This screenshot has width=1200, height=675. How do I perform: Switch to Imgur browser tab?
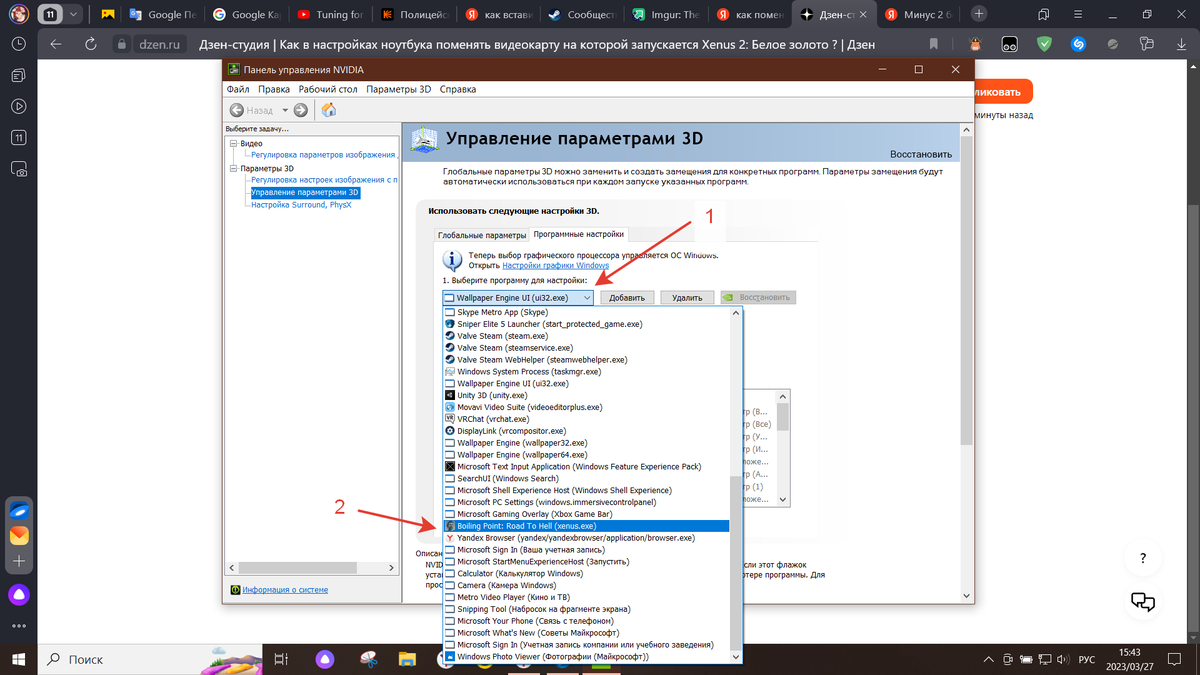(x=665, y=15)
